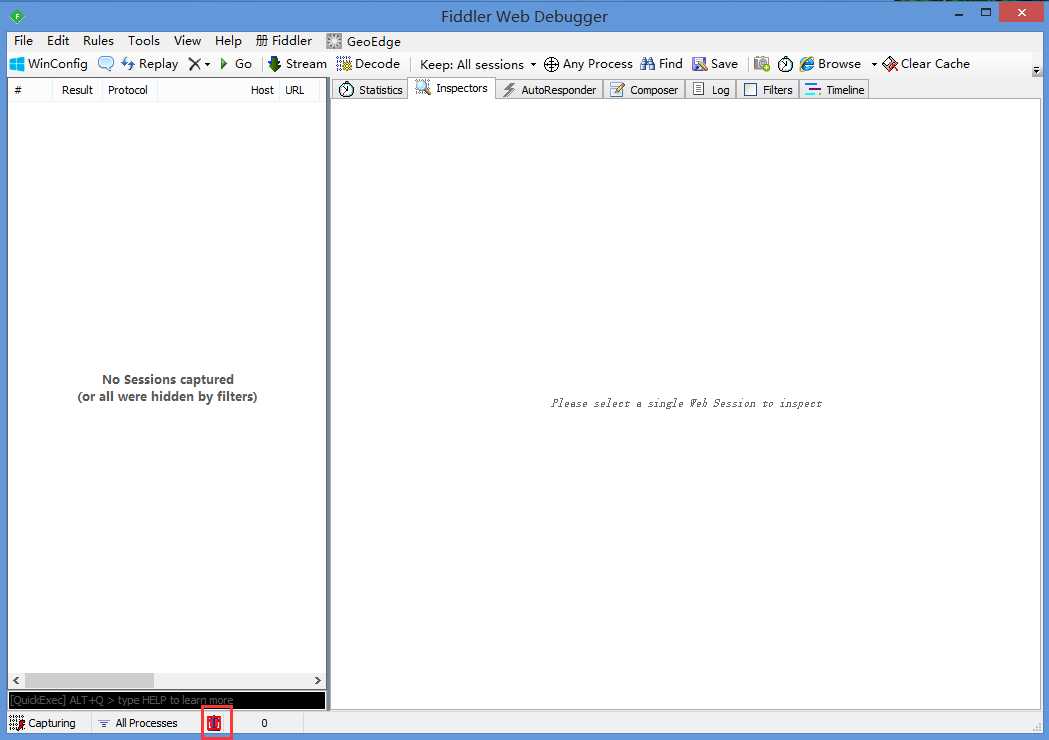The height and width of the screenshot is (740, 1049).
Task: Expand the toolbar overflow arrow
Action: click(1036, 70)
